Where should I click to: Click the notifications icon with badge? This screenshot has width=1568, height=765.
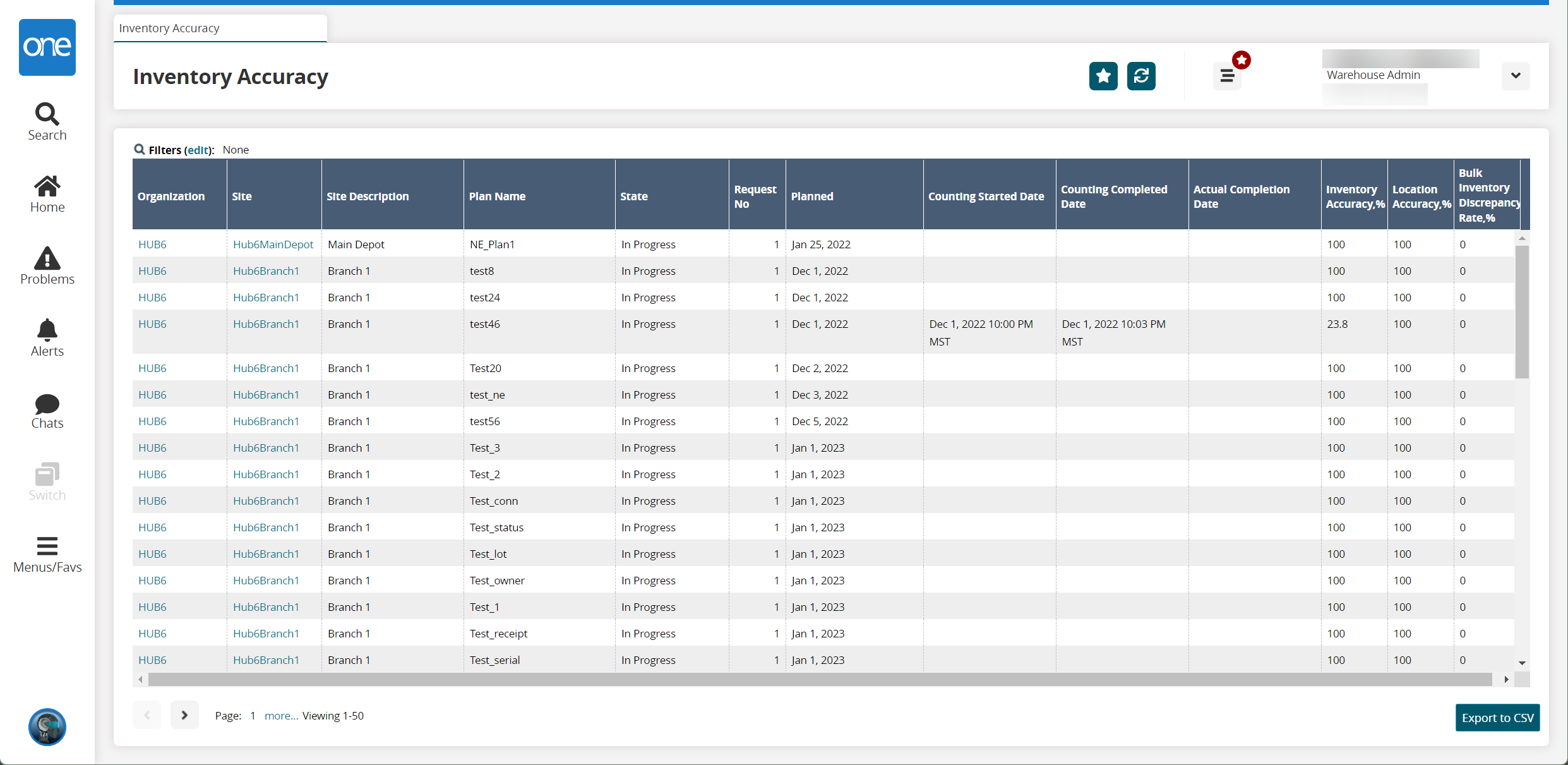pos(1227,75)
